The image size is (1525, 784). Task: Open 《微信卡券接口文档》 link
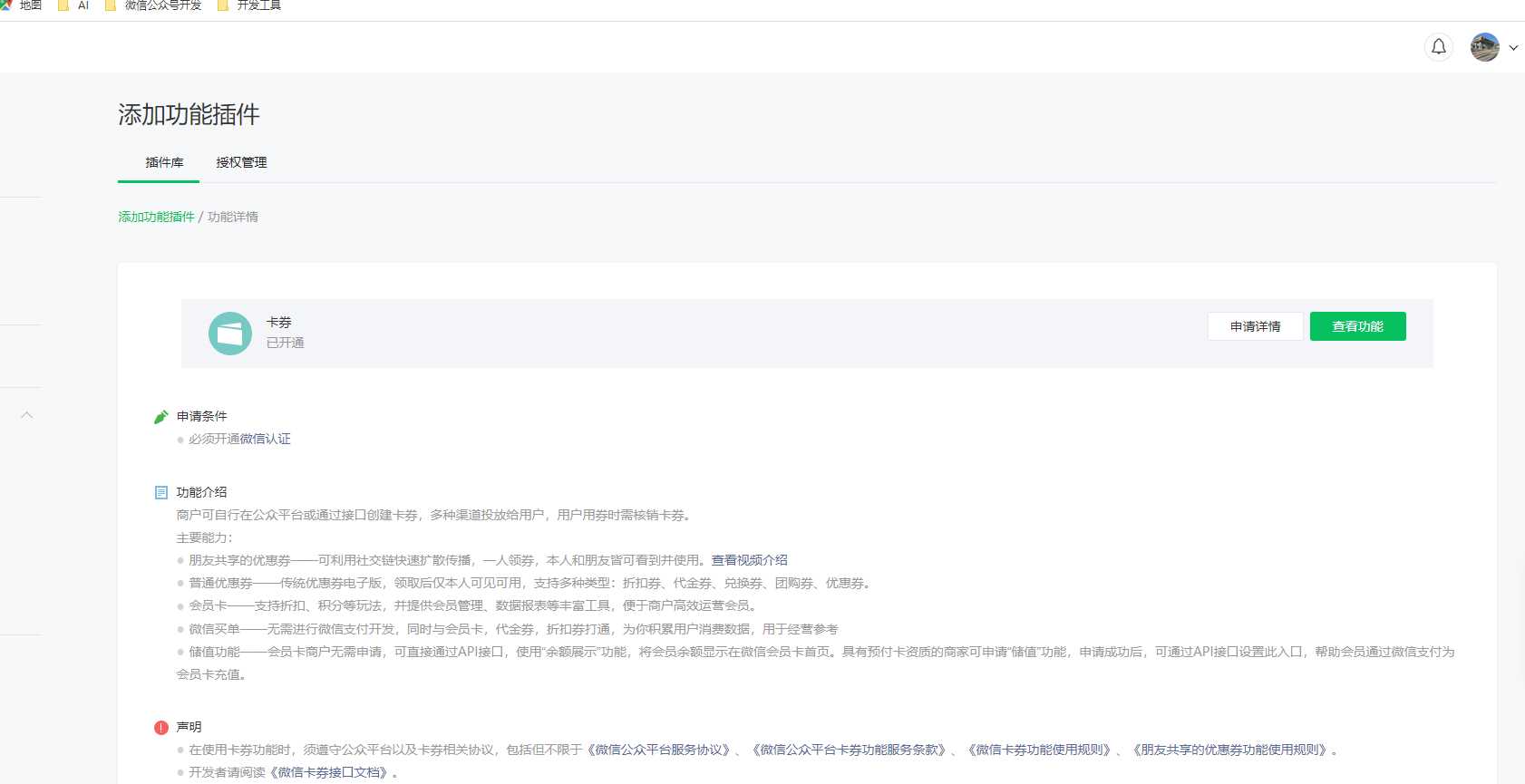[331, 772]
